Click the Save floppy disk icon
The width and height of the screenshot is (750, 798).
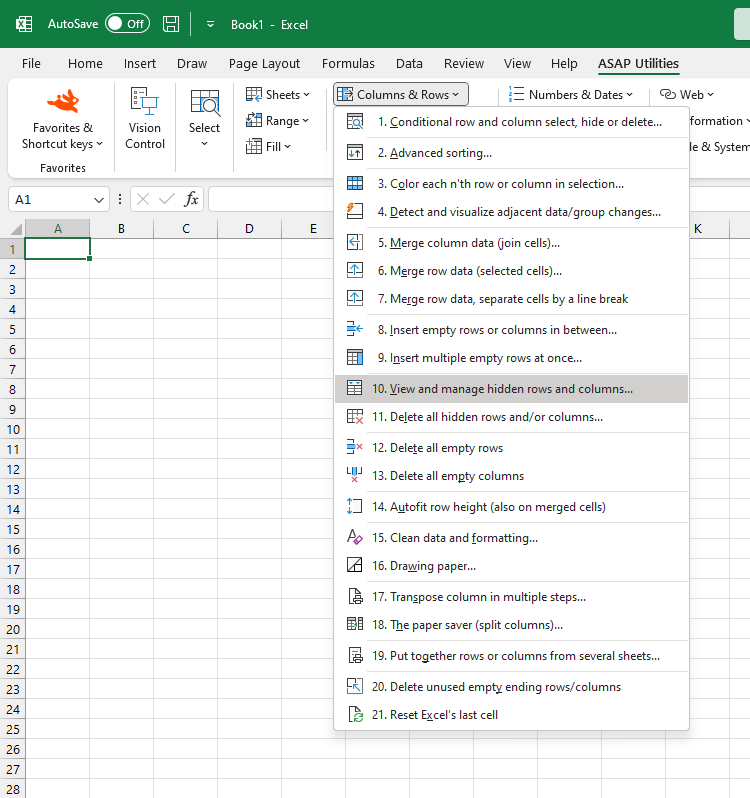point(171,24)
